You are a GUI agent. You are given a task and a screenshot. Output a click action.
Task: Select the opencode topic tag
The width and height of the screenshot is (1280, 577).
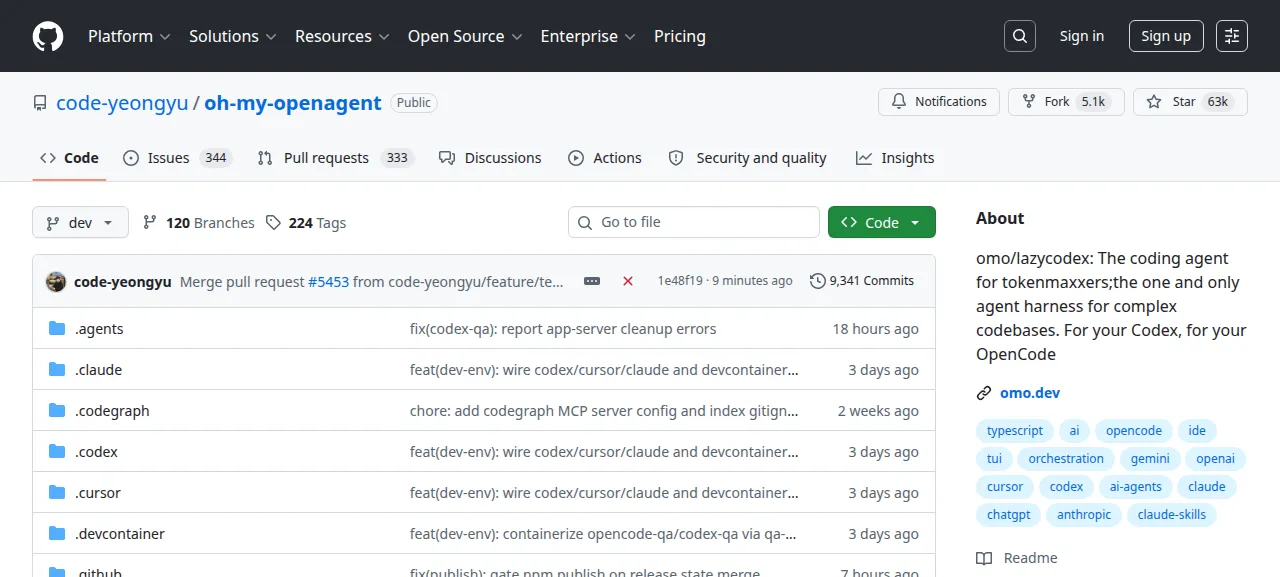pyautogui.click(x=1134, y=431)
